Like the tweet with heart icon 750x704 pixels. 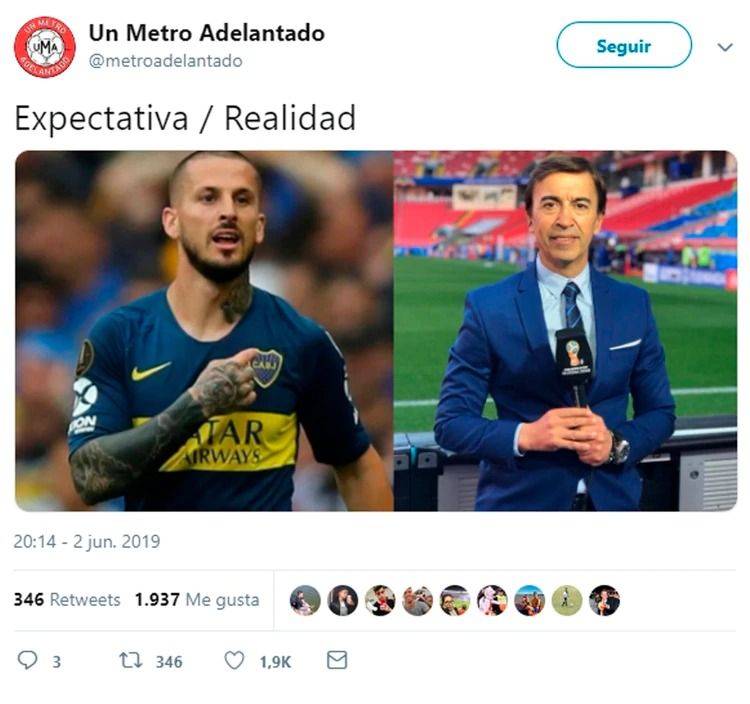point(234,660)
